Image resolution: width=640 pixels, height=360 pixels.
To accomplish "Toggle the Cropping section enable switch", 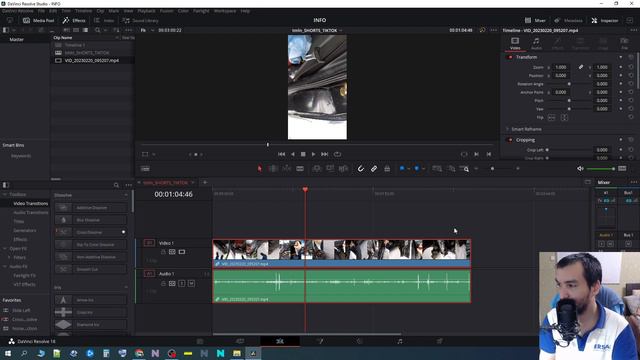I will (x=510, y=140).
